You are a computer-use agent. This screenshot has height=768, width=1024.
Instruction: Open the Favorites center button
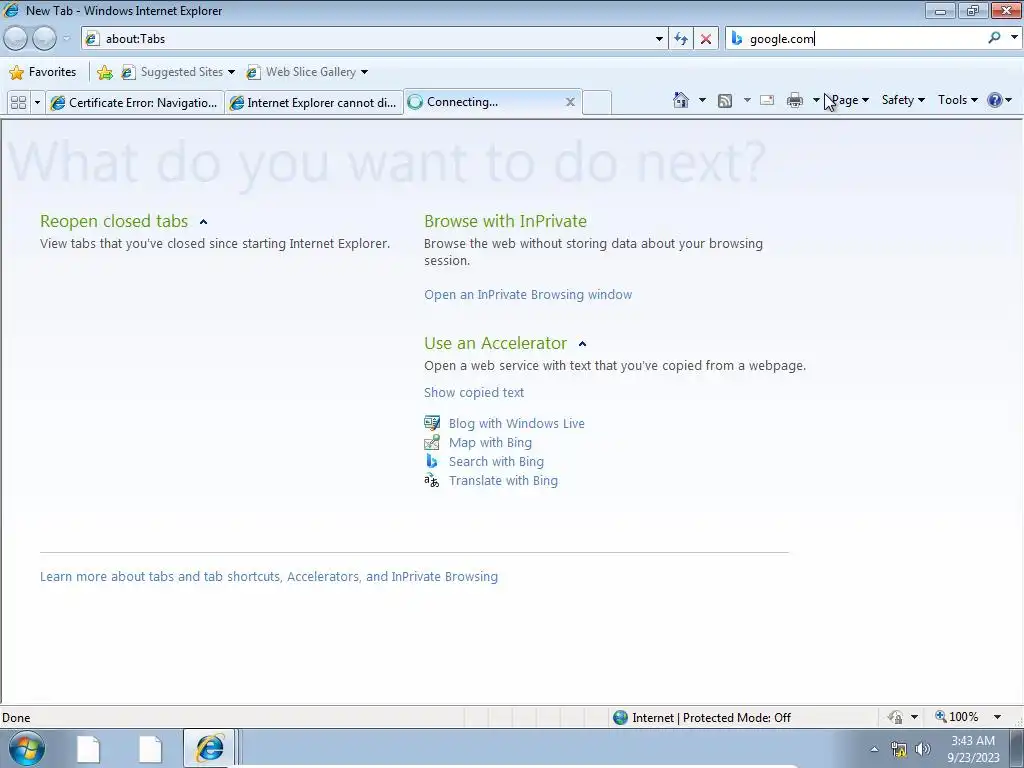[x=43, y=72]
